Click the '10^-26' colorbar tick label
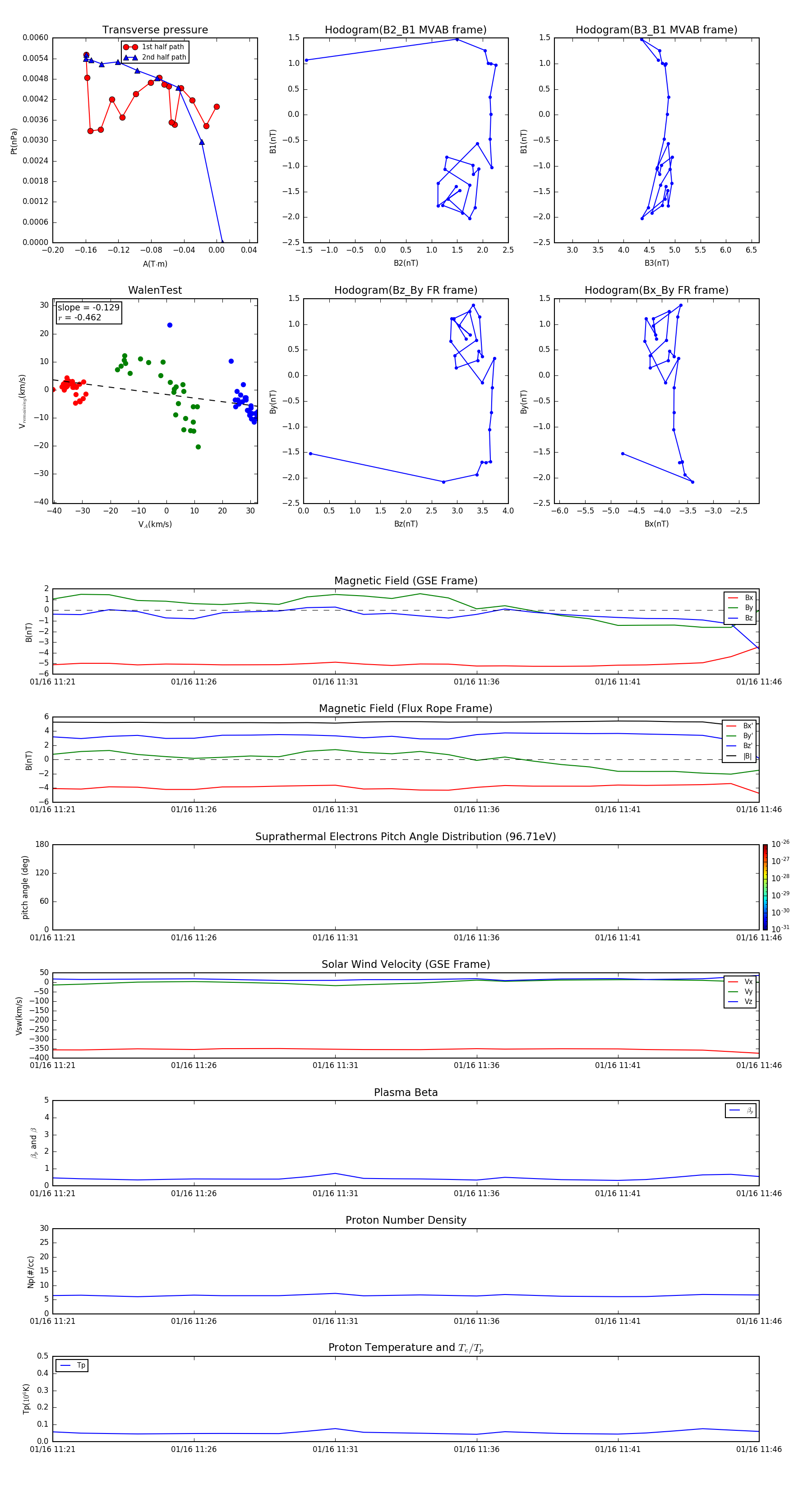812x1489 pixels. [780, 844]
